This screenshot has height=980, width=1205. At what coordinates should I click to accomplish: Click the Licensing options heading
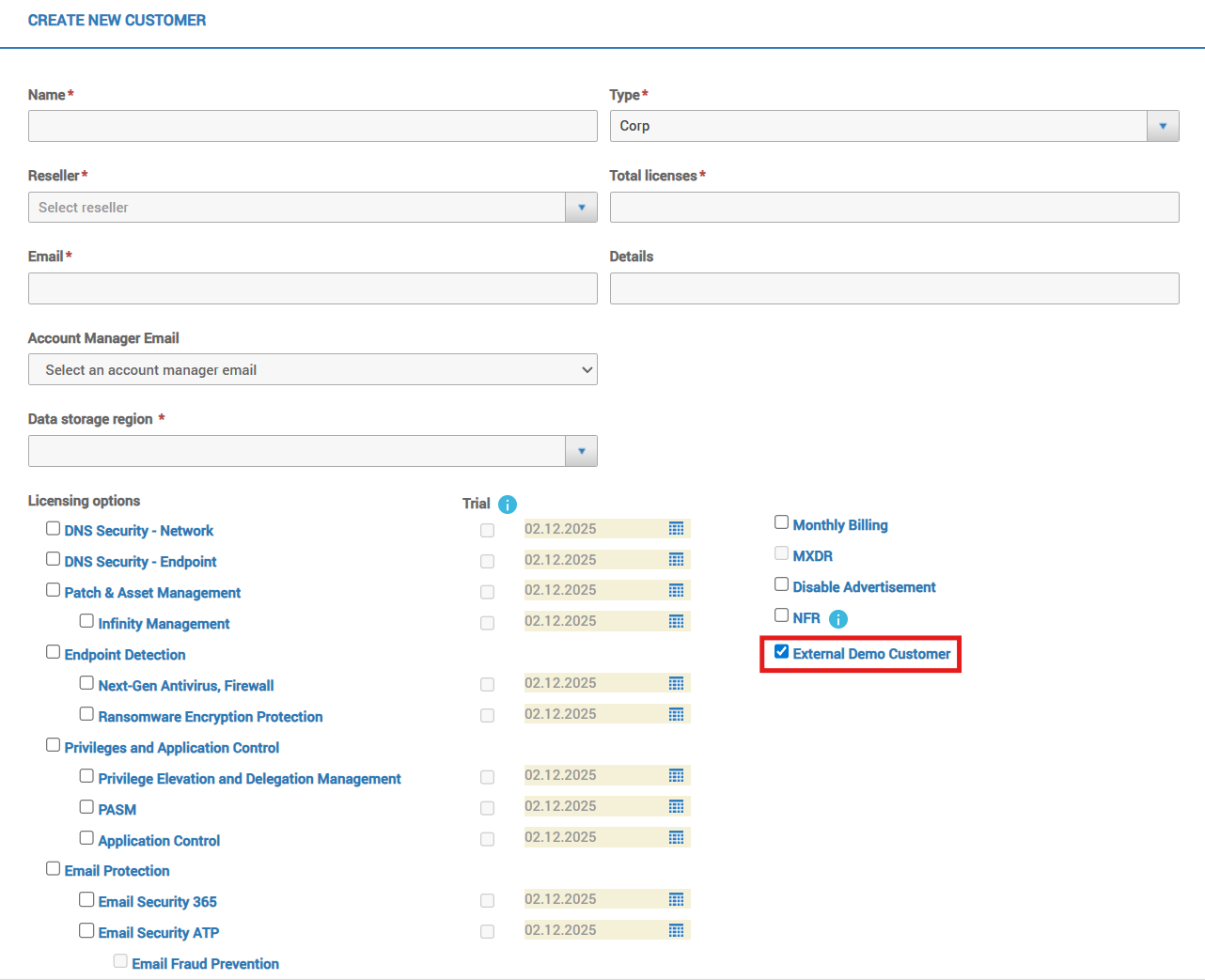pyautogui.click(x=85, y=501)
